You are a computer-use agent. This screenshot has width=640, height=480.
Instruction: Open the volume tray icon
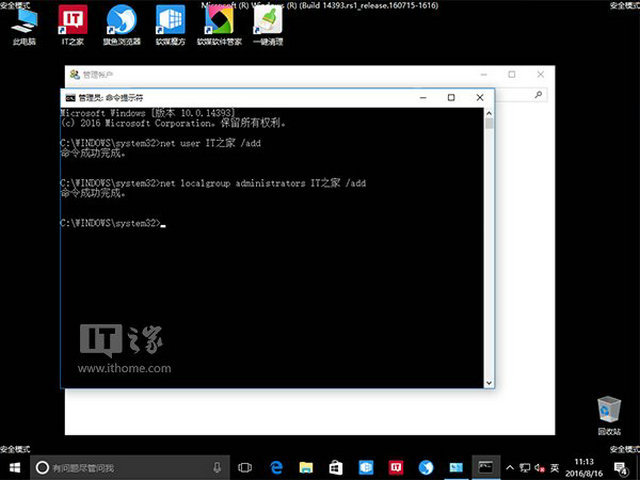coord(540,468)
